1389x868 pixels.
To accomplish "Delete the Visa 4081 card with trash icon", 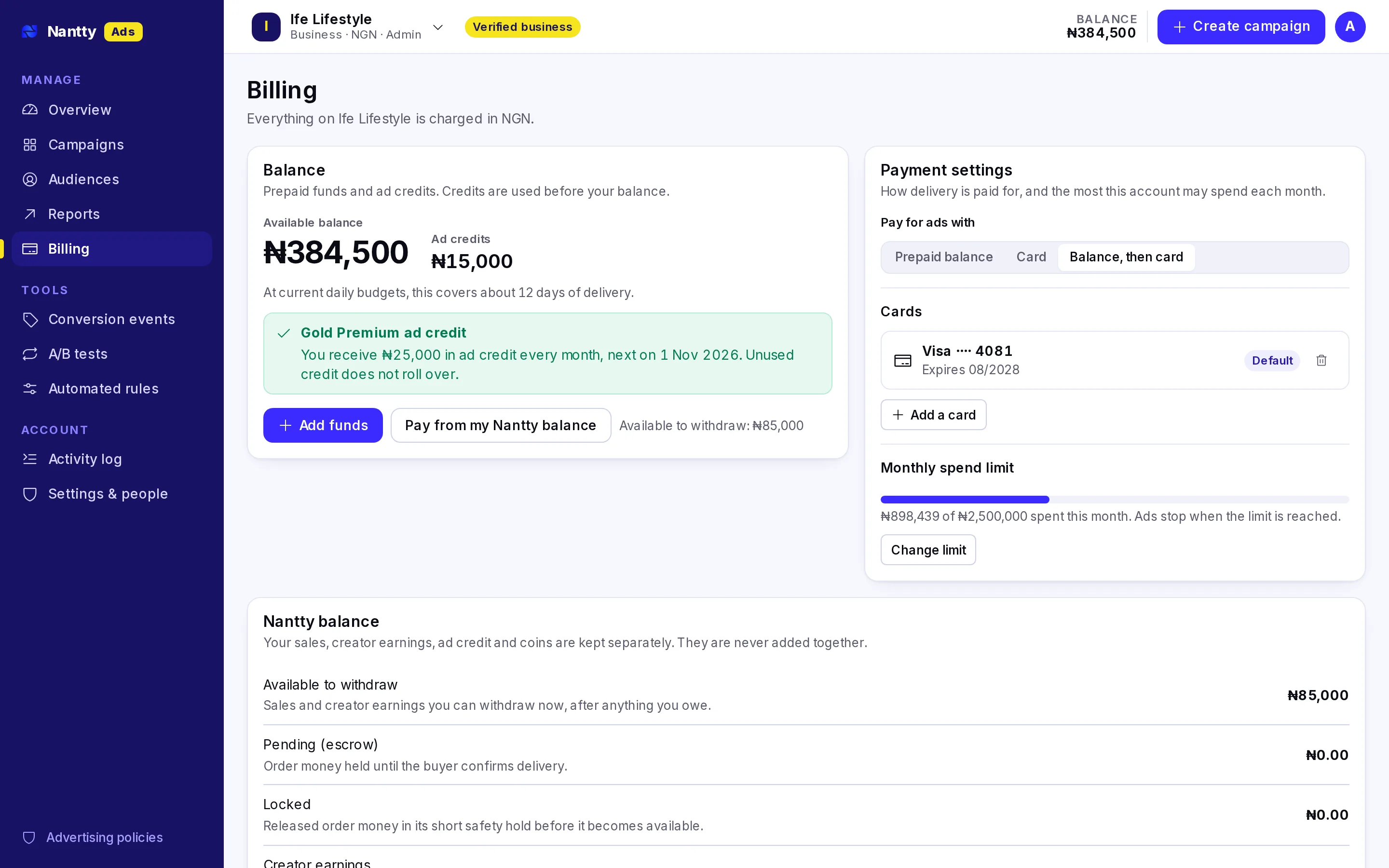I will [x=1321, y=360].
